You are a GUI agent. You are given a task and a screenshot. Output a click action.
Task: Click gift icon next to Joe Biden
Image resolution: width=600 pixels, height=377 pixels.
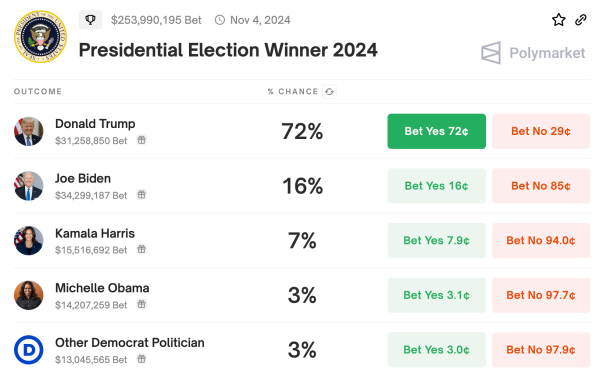tap(142, 195)
